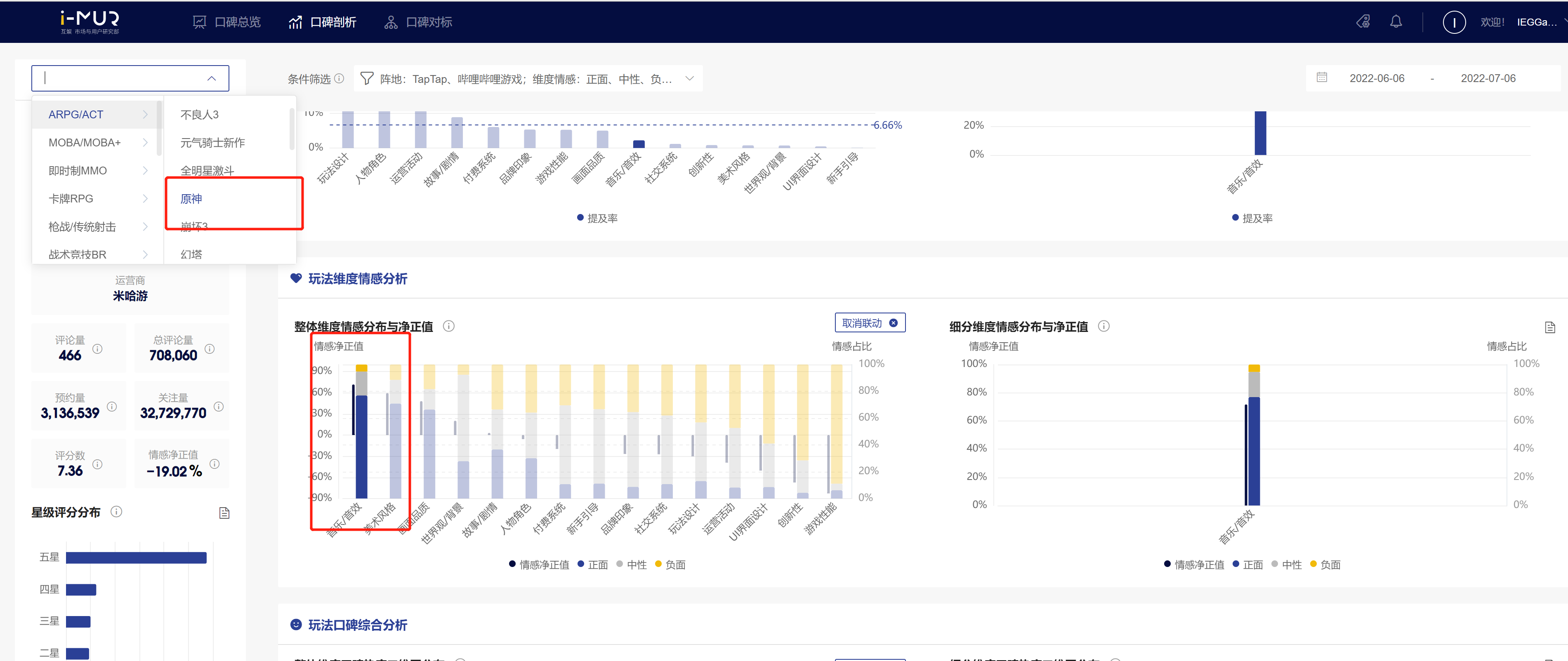Click the 米哈游 operator name
This screenshot has height=661, width=1568.
(x=130, y=296)
